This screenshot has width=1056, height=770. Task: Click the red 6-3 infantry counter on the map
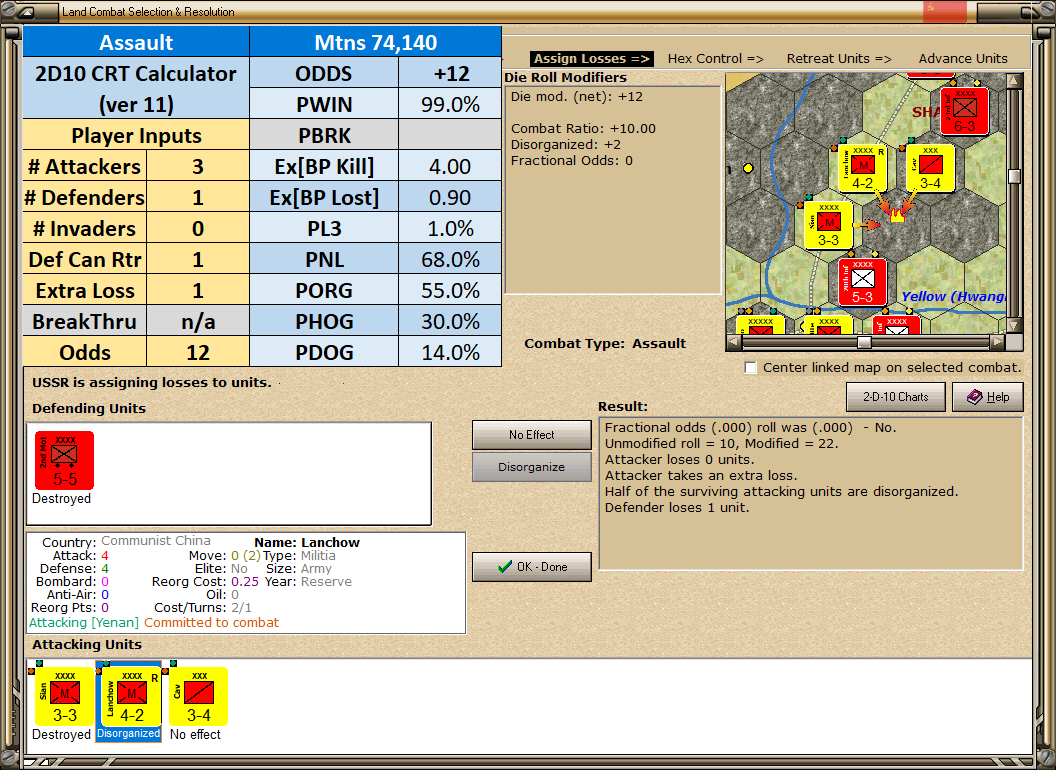coord(963,109)
